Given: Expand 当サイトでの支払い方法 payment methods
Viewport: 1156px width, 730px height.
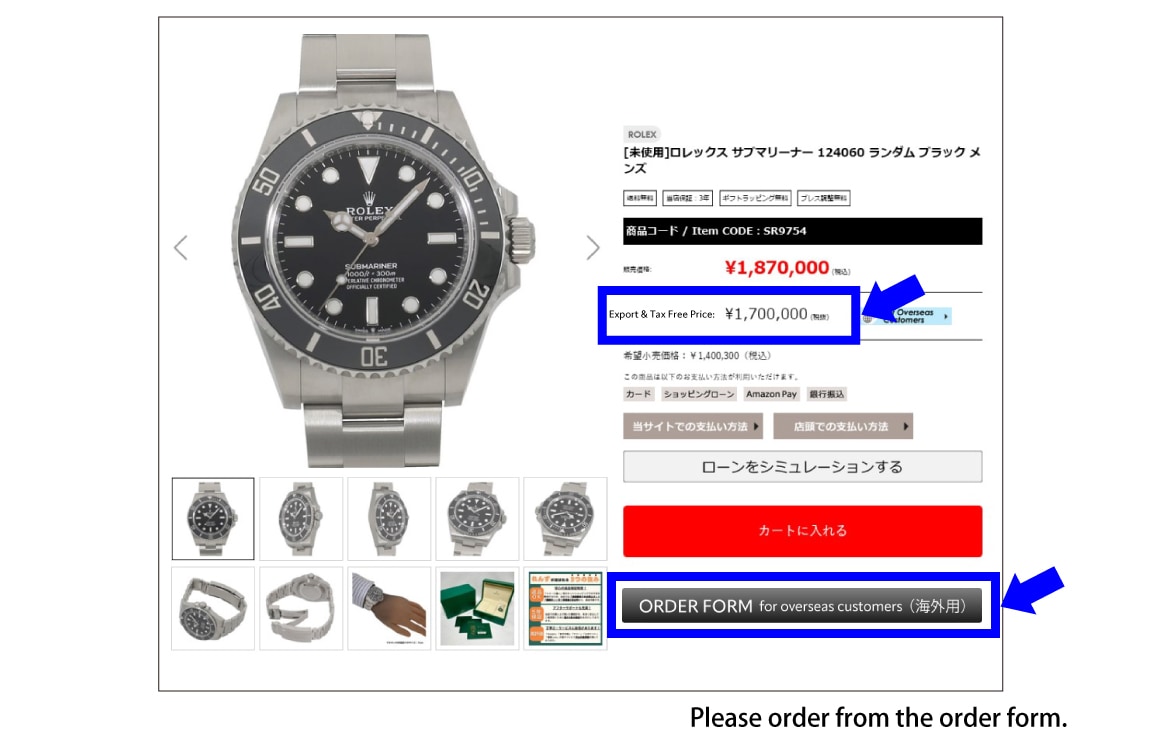Looking at the screenshot, I should tap(693, 426).
